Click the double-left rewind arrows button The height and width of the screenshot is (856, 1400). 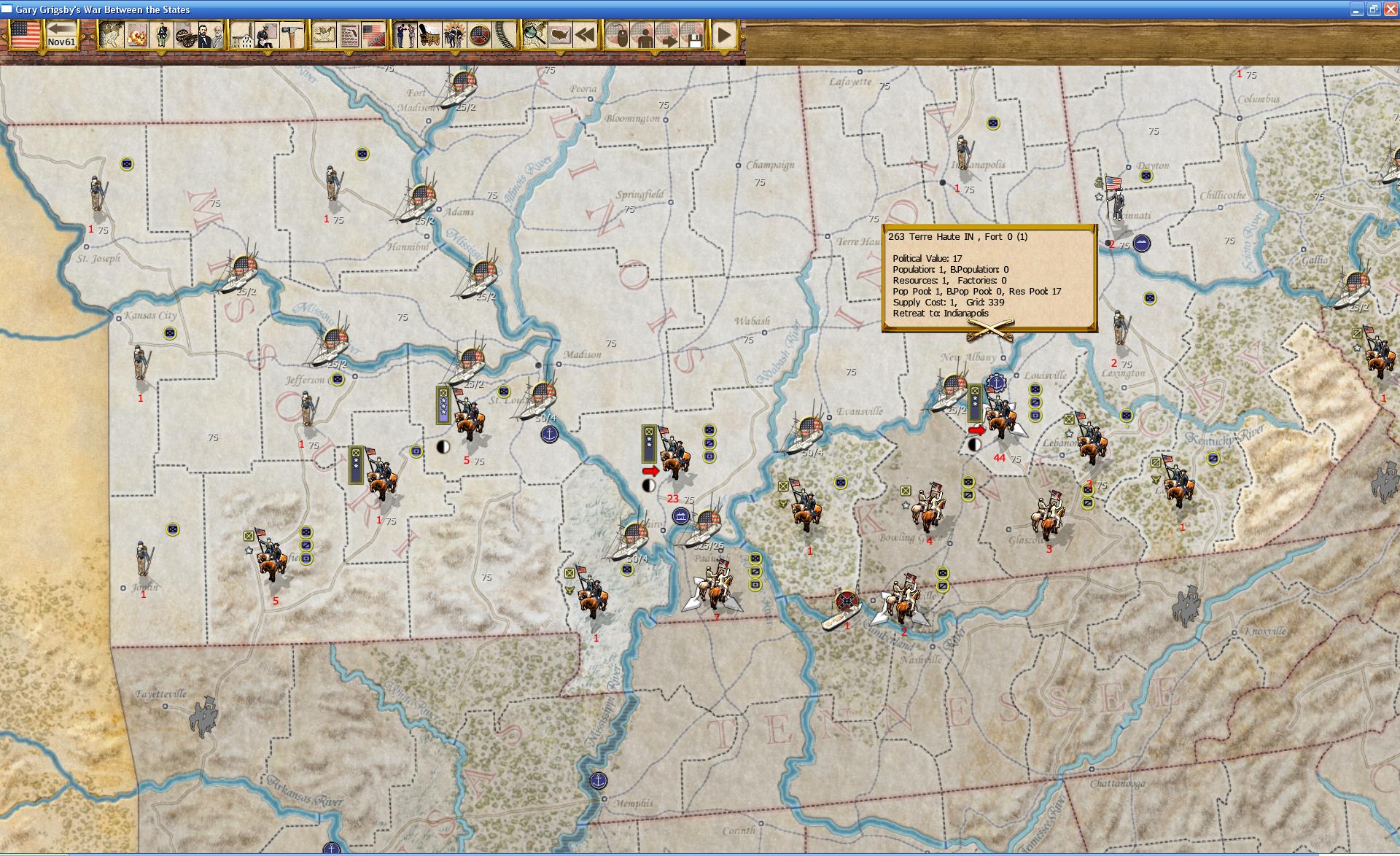coord(585,34)
